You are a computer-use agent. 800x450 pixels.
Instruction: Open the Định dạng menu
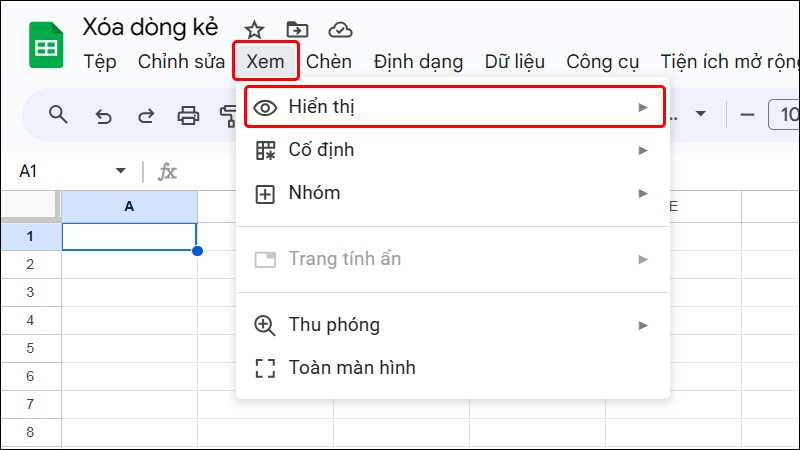point(418,62)
